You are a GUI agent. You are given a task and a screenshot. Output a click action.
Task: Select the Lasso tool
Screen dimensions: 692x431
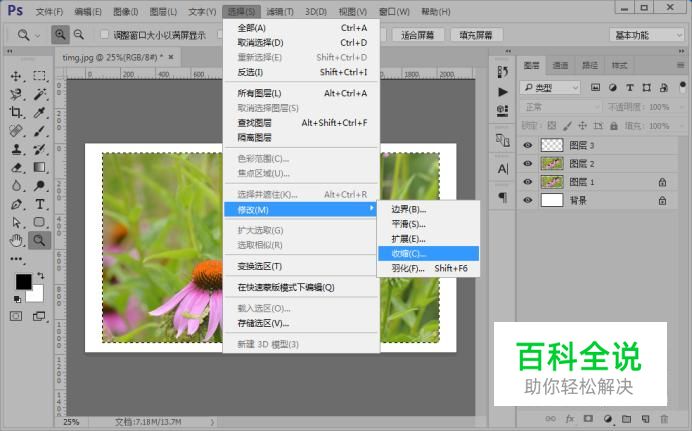[x=16, y=94]
